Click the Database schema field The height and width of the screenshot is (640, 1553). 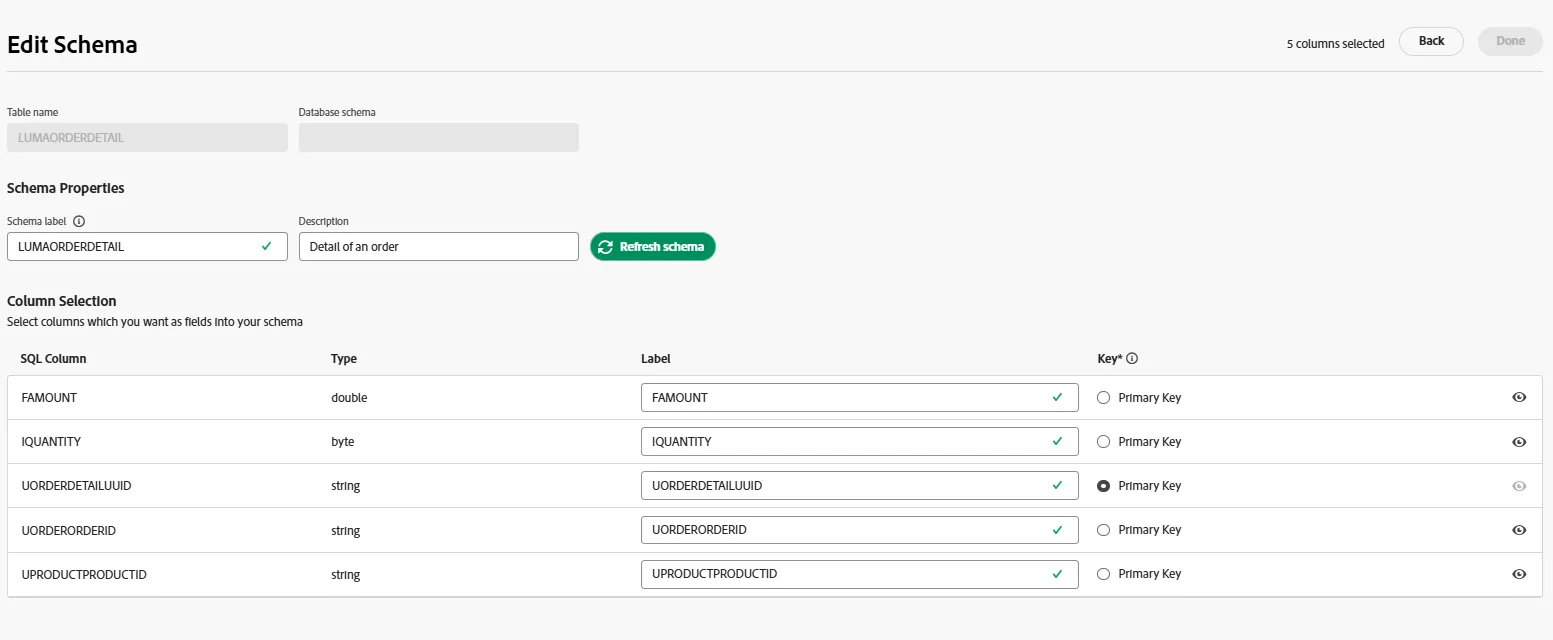click(x=439, y=138)
